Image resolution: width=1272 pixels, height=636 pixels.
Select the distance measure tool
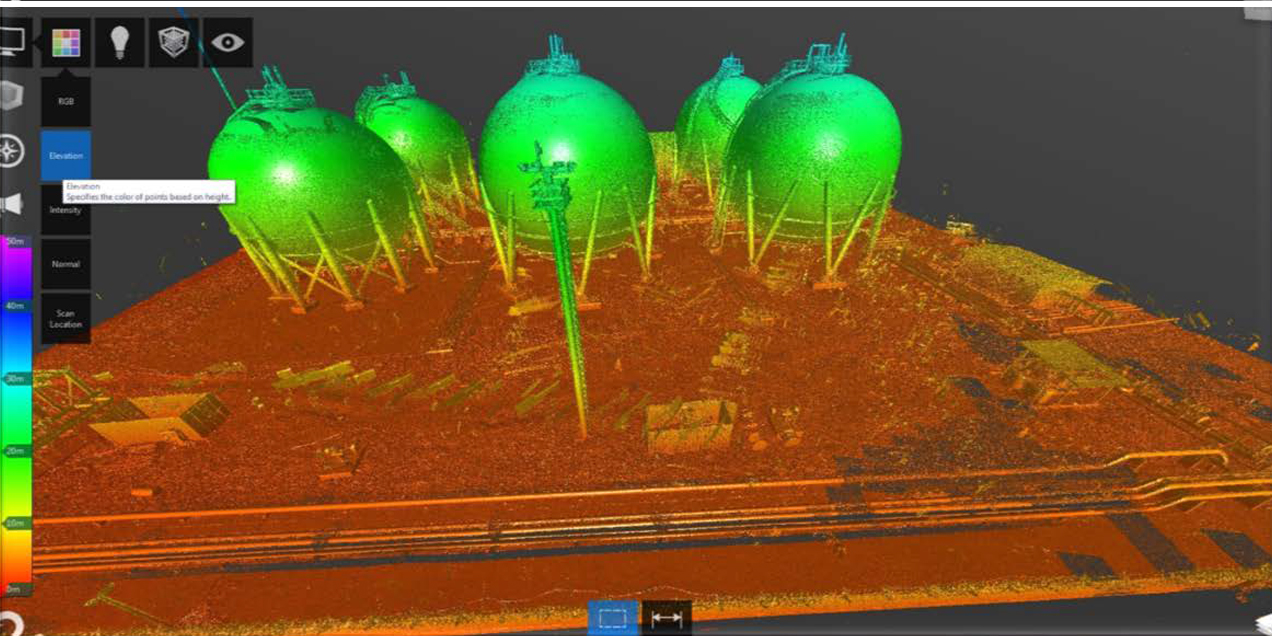click(x=666, y=618)
